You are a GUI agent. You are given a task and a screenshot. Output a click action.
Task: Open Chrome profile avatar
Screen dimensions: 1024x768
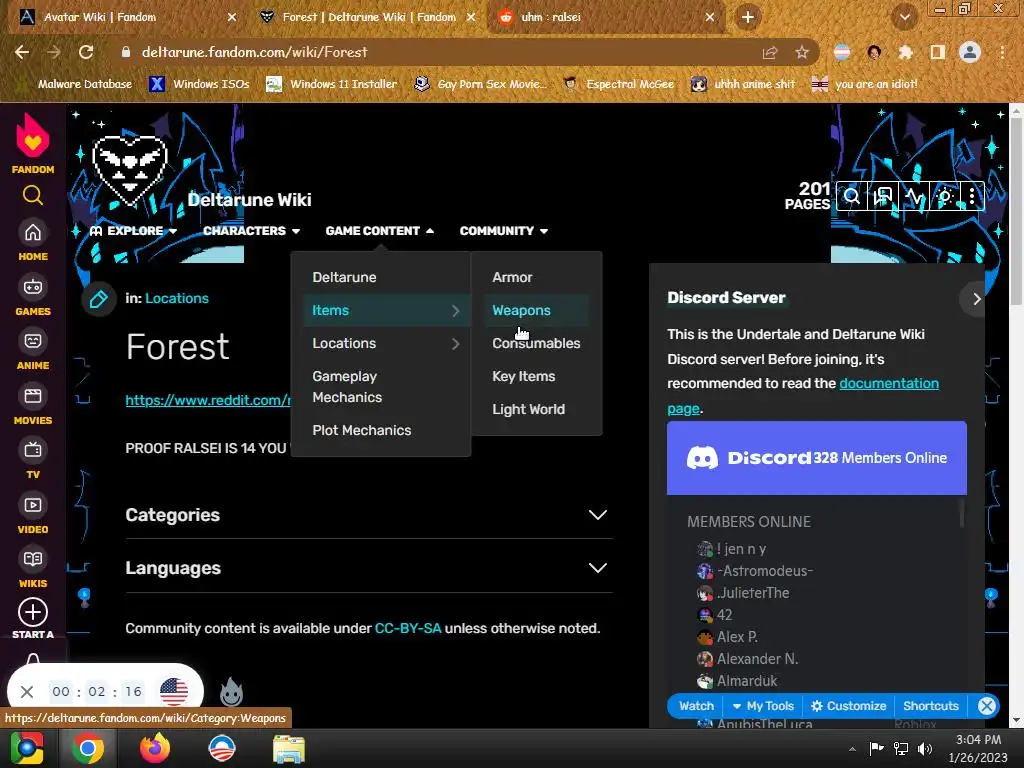(x=970, y=52)
